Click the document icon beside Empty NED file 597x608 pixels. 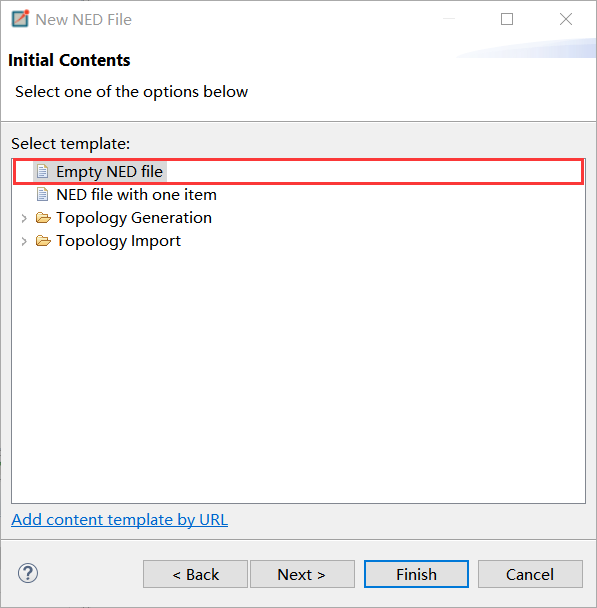(43, 171)
